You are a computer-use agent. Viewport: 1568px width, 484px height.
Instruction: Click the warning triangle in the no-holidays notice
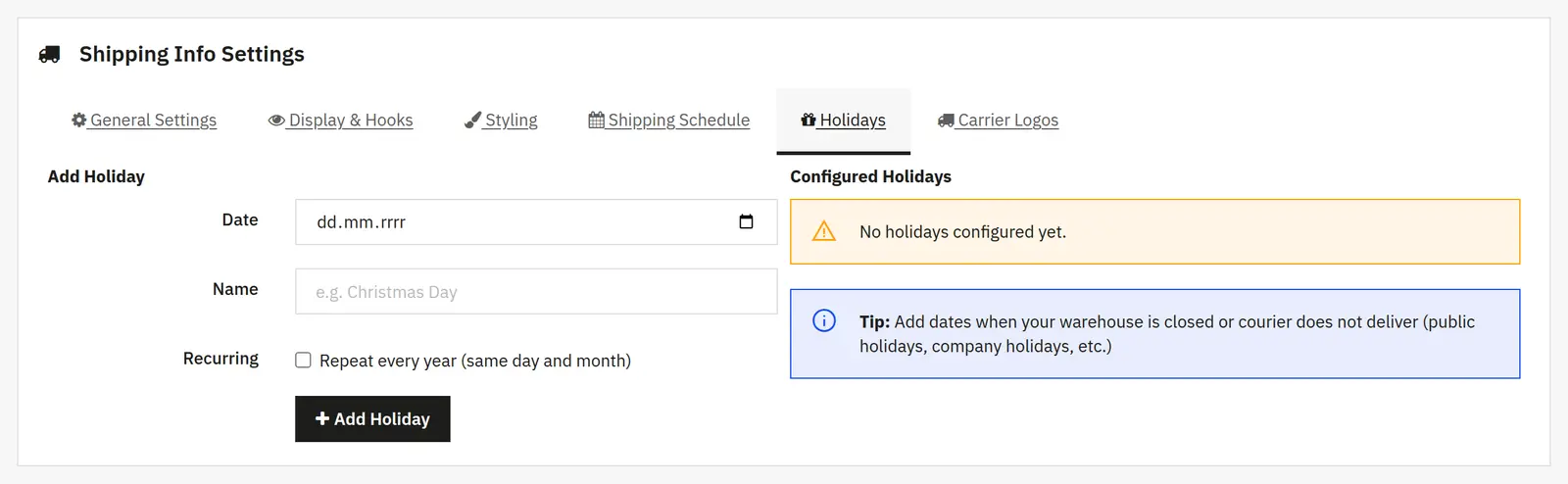pyautogui.click(x=824, y=231)
